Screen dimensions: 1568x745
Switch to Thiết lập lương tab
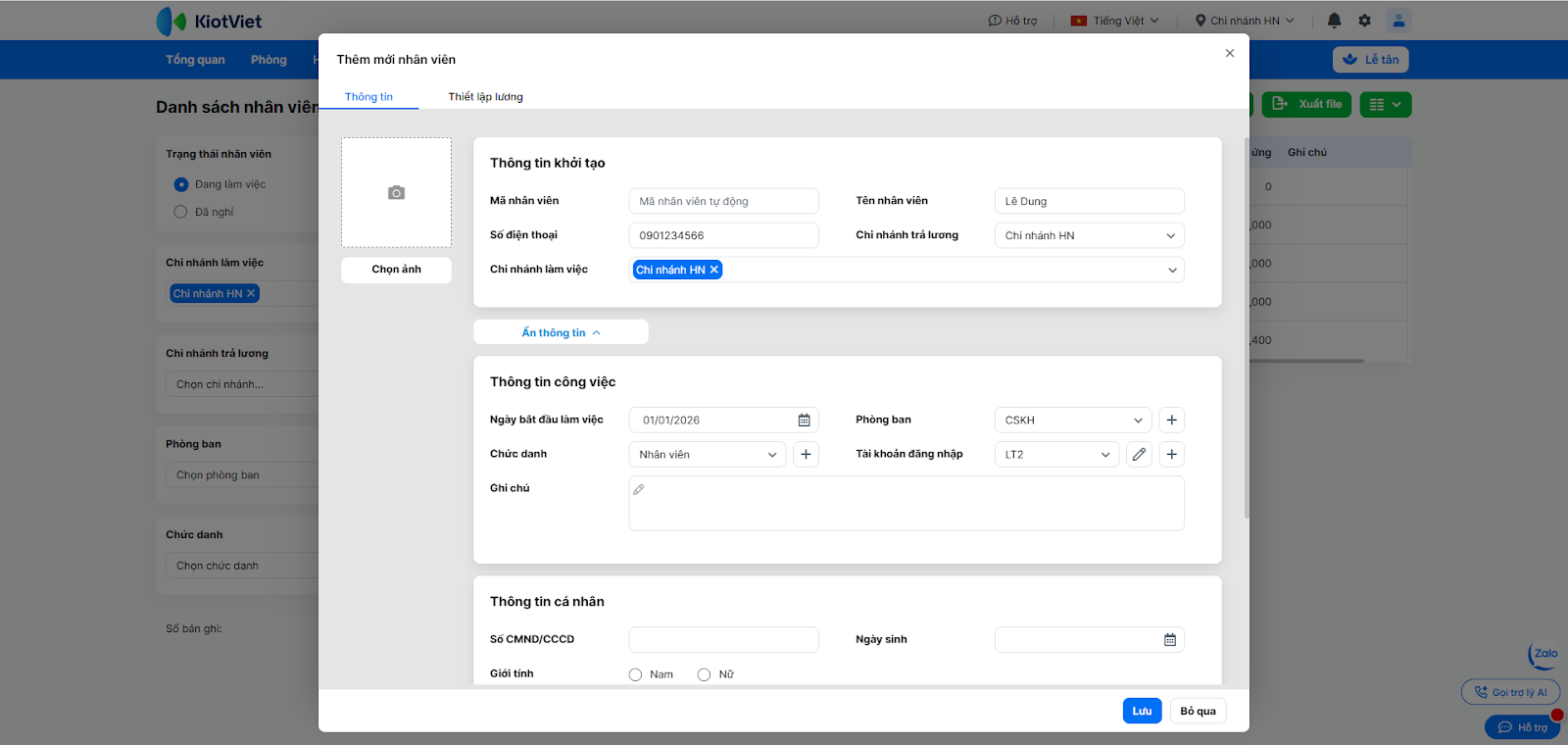click(x=485, y=97)
